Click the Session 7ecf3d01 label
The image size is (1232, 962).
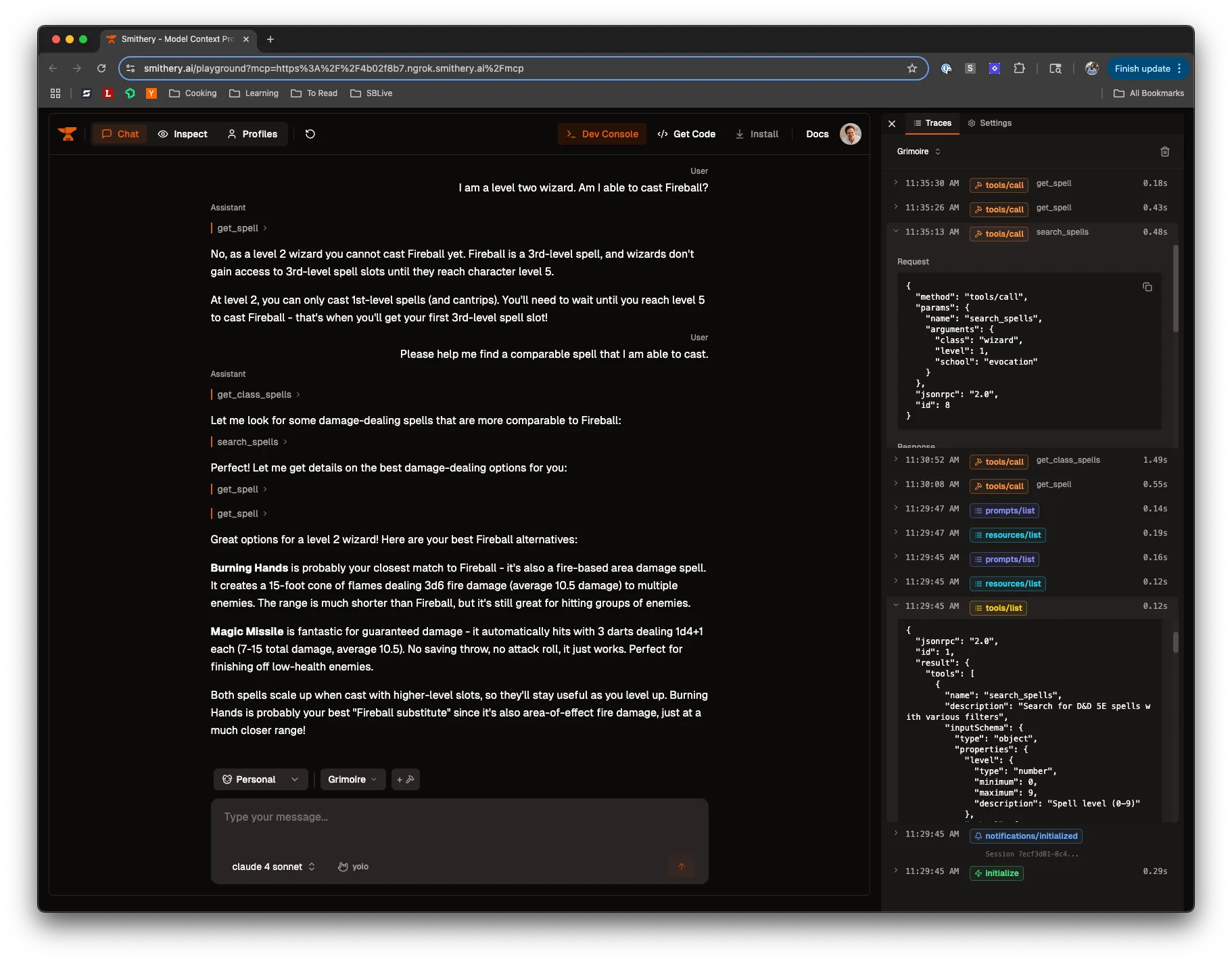[1031, 854]
